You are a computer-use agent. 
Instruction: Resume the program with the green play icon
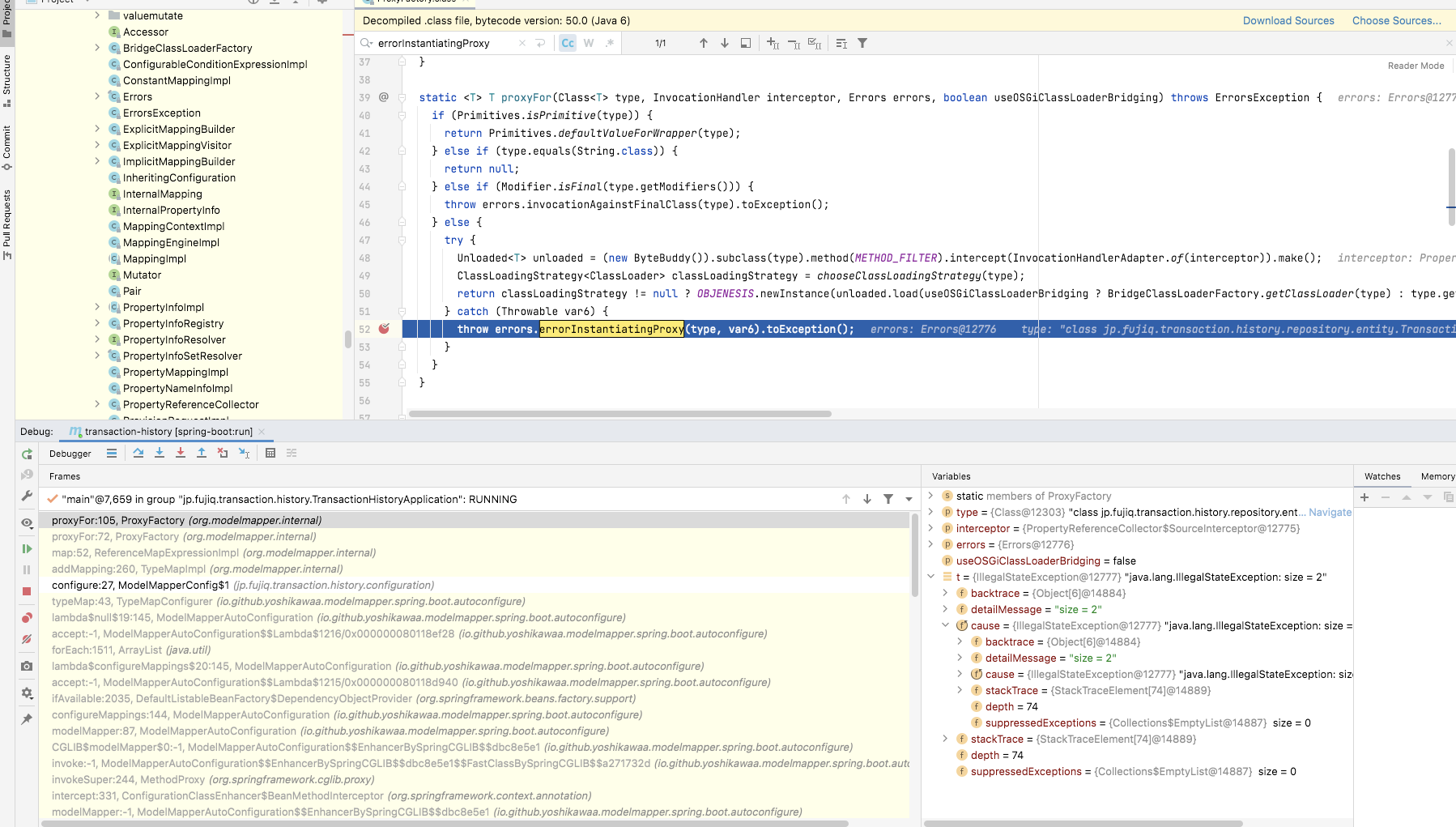click(27, 549)
